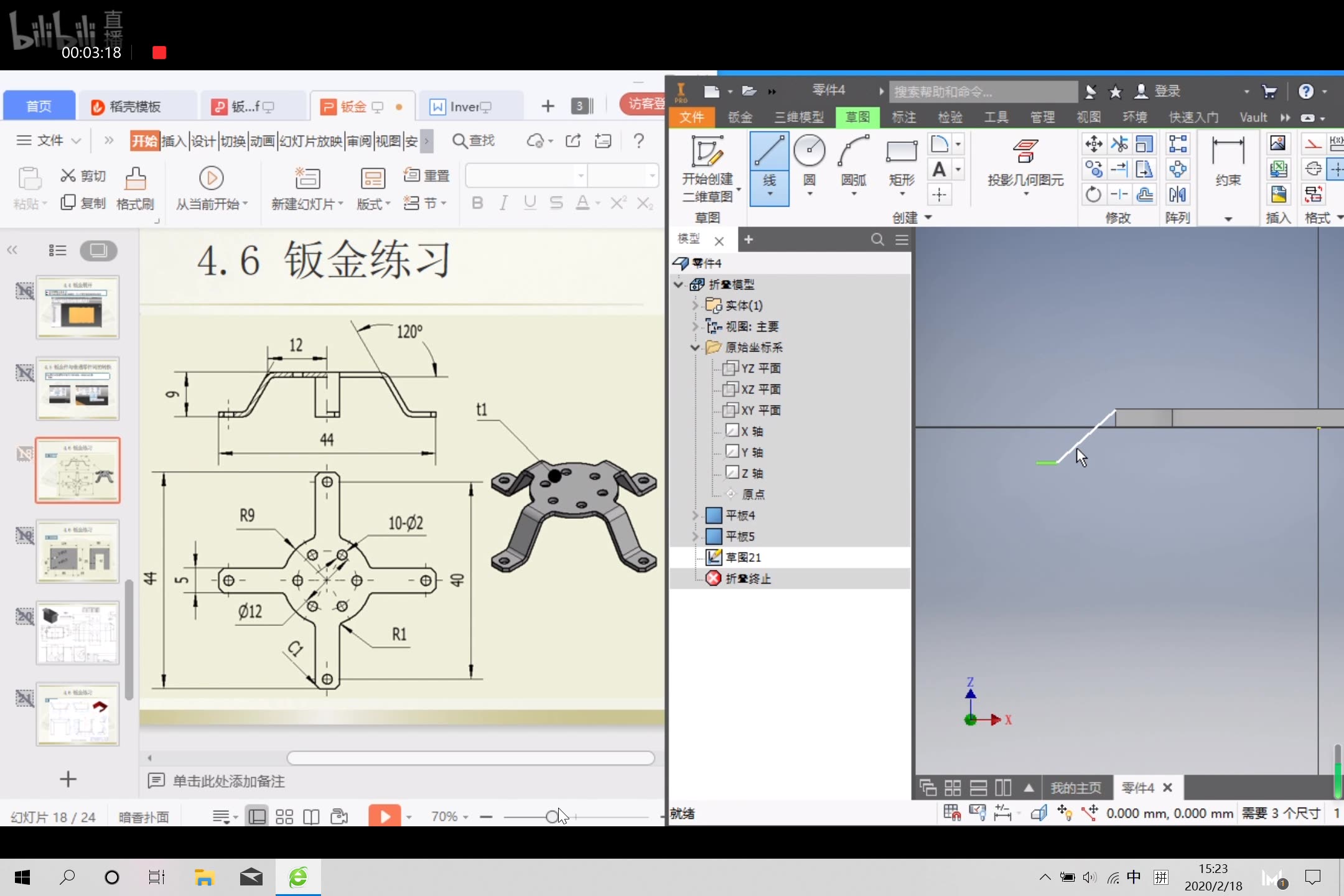Viewport: 1344px width, 896px height.
Task: Click 首页 button in WPS
Action: pyautogui.click(x=39, y=106)
